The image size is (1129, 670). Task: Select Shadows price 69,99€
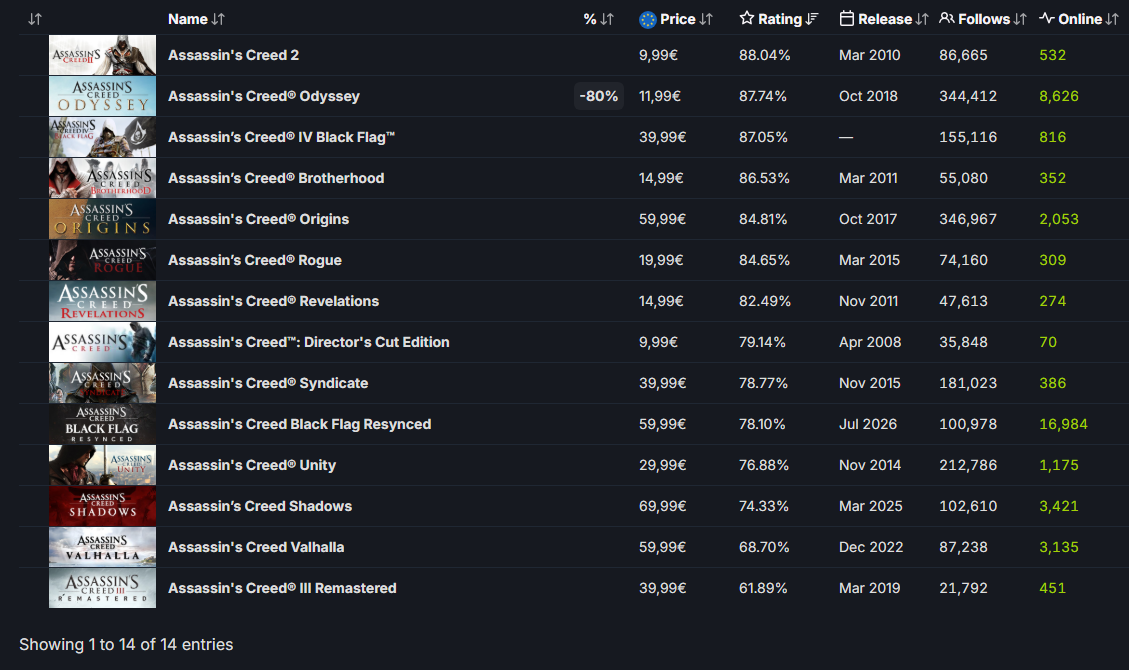662,507
